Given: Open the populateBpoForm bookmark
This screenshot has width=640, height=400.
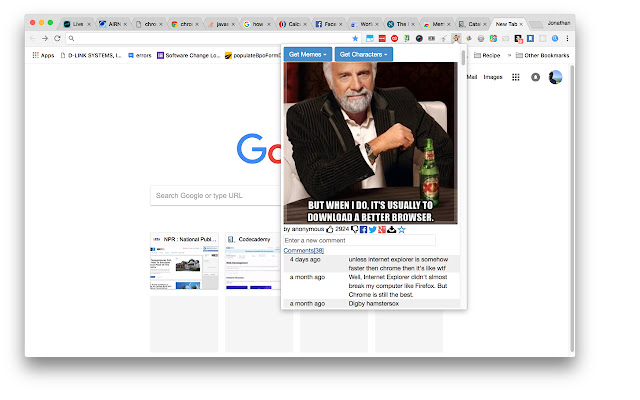Looking at the screenshot, I should 252,55.
